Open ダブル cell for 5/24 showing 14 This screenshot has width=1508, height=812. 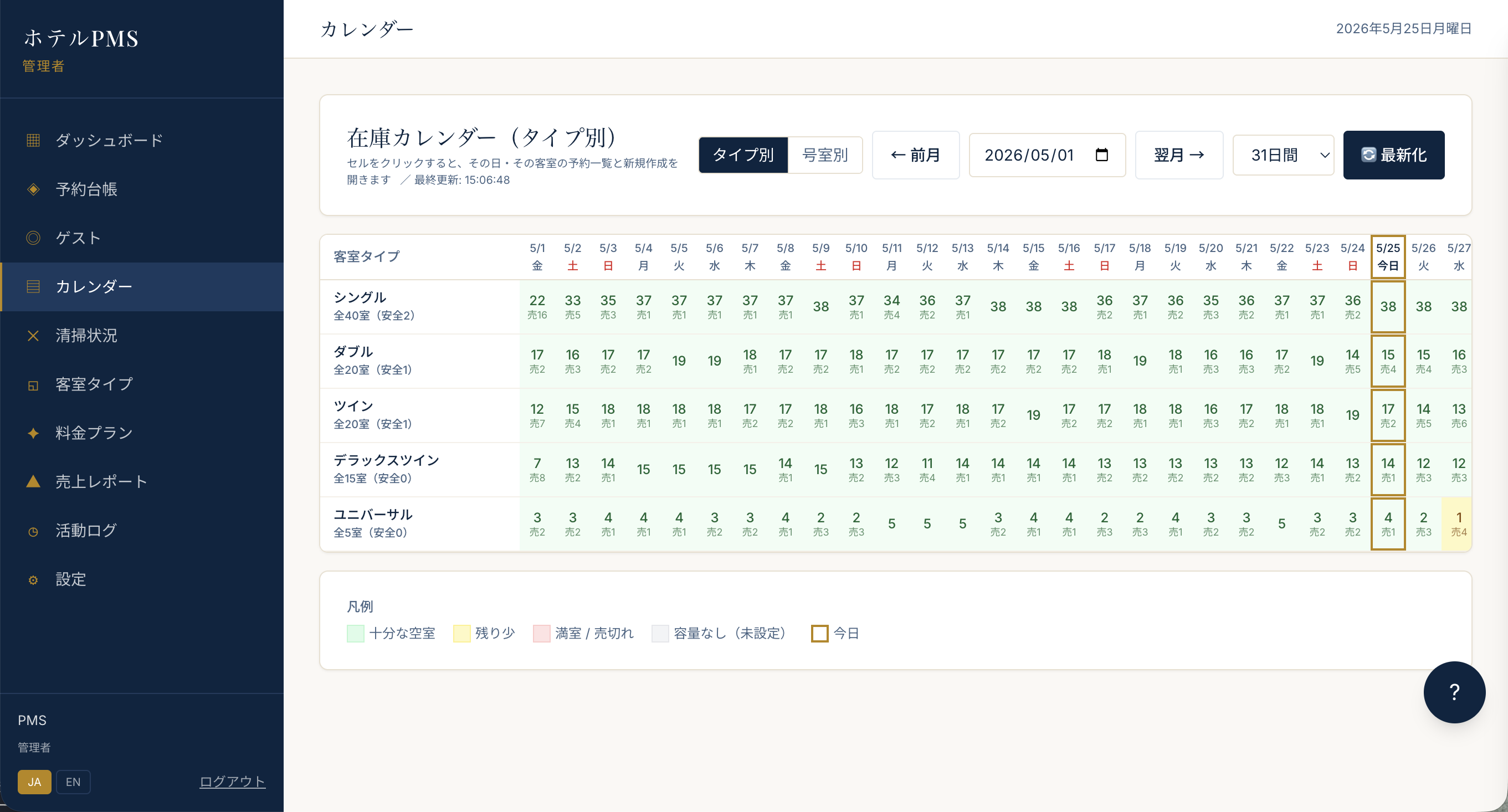[x=1352, y=361]
